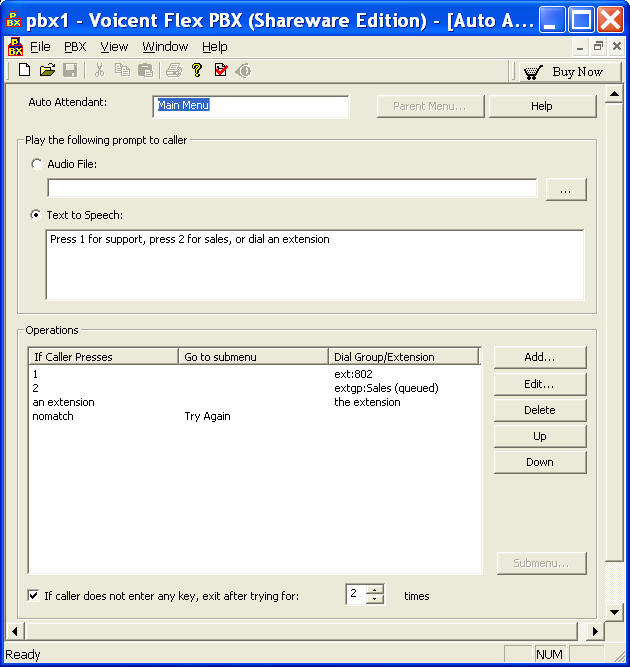Increase the retry times spinner value

375,590
